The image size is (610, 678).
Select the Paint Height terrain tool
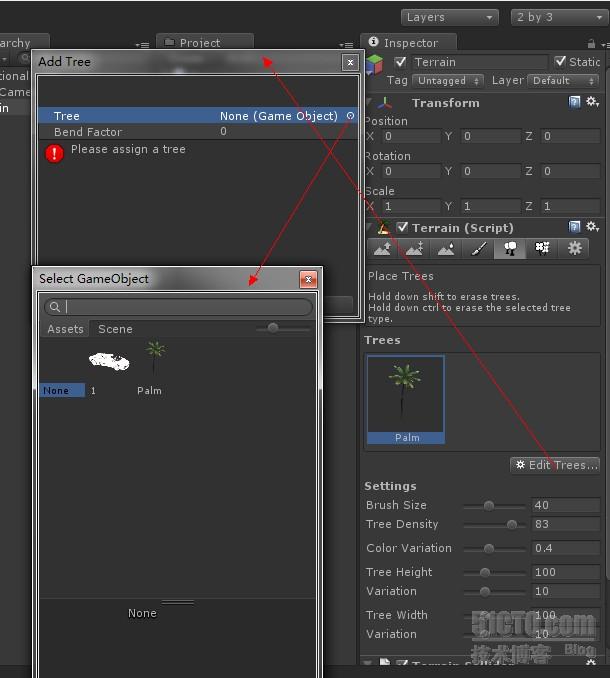pos(414,248)
